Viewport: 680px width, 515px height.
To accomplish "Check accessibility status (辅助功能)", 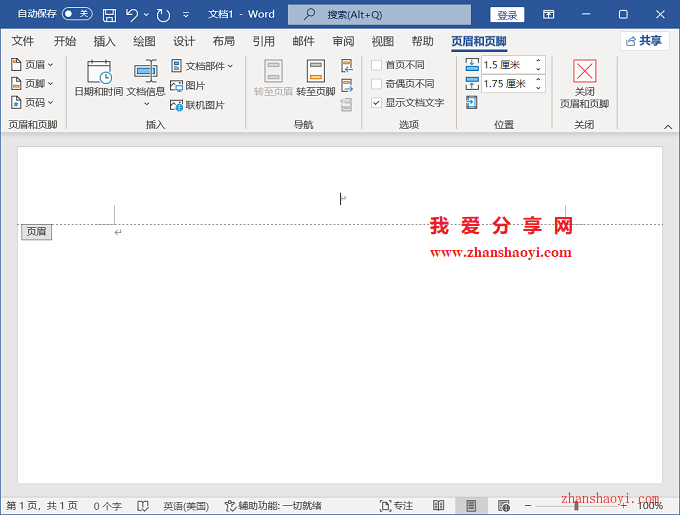I will click(x=273, y=505).
